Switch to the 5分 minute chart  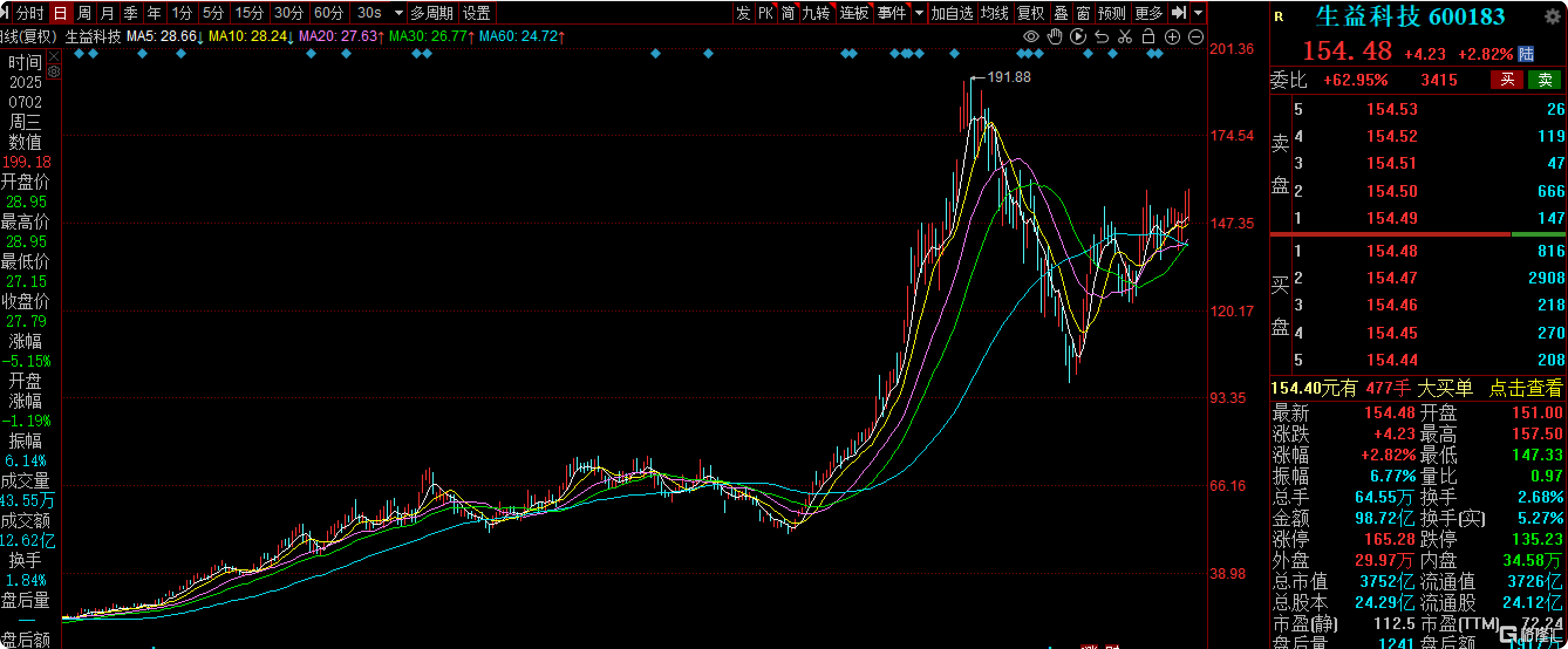point(213,13)
